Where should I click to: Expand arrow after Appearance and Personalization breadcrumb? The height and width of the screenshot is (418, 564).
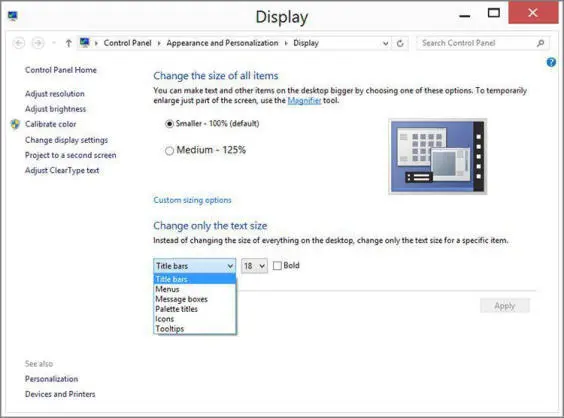point(286,44)
